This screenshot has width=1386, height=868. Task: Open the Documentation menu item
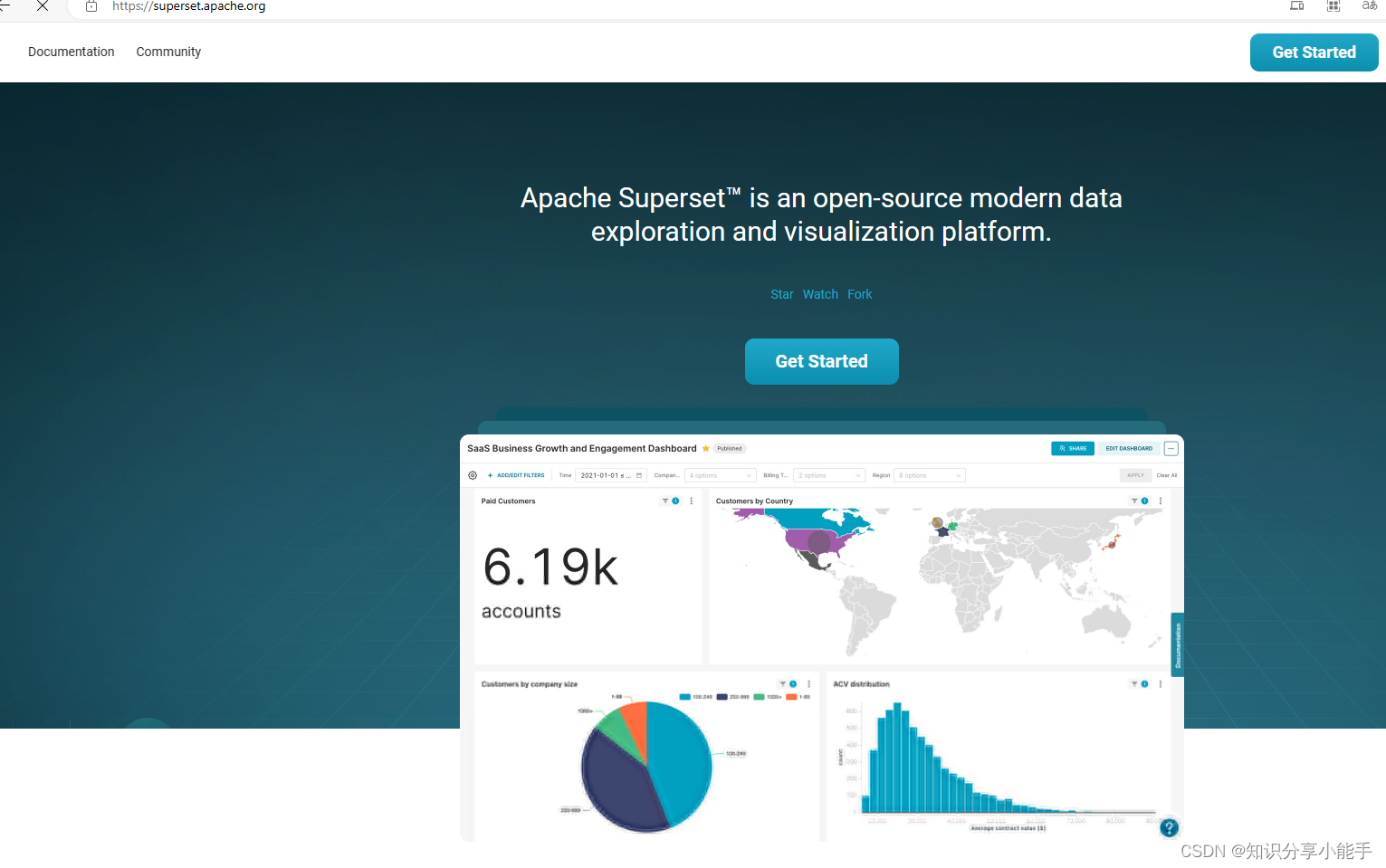point(72,52)
